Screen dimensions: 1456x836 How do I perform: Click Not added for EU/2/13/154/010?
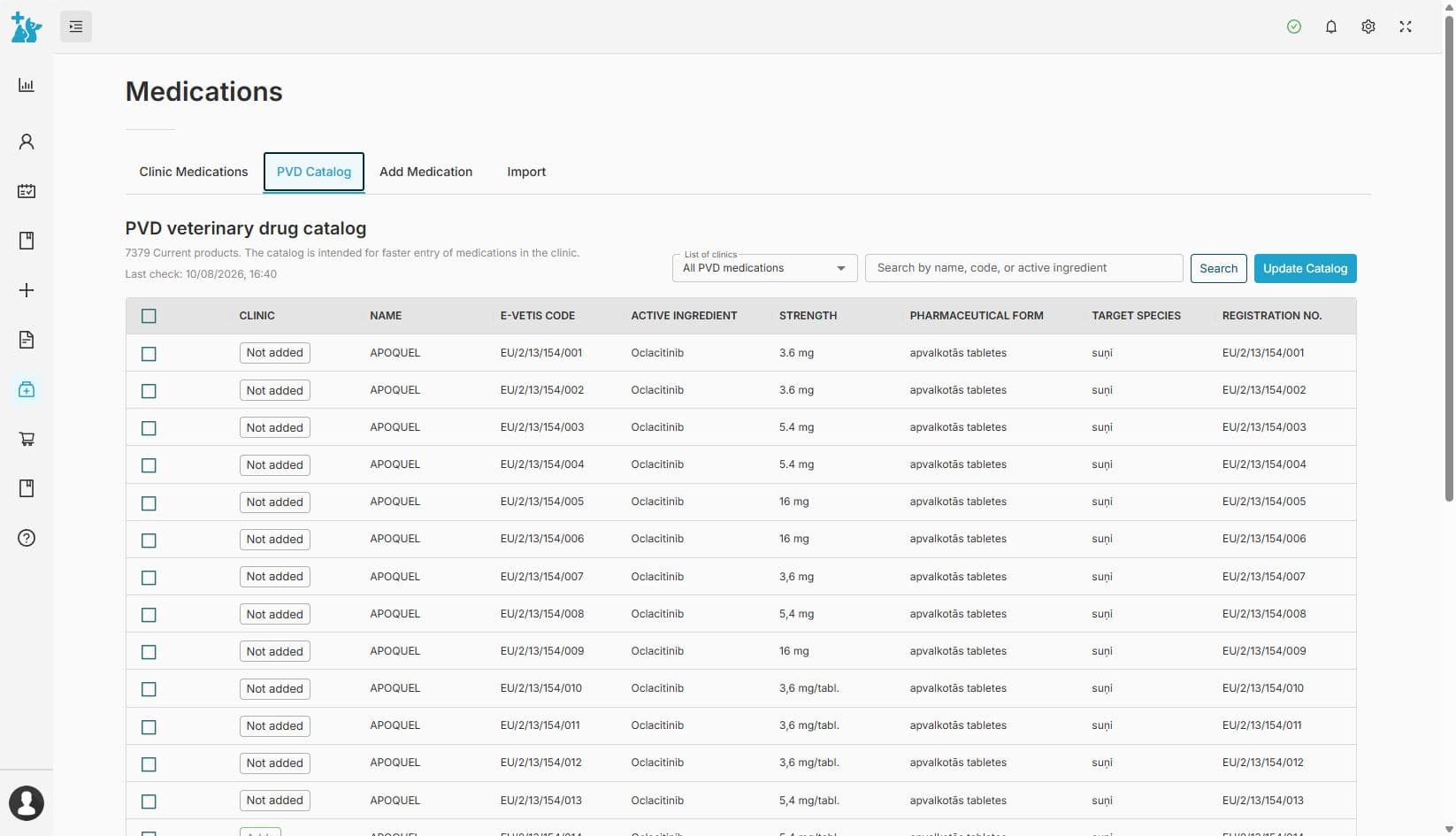(275, 689)
